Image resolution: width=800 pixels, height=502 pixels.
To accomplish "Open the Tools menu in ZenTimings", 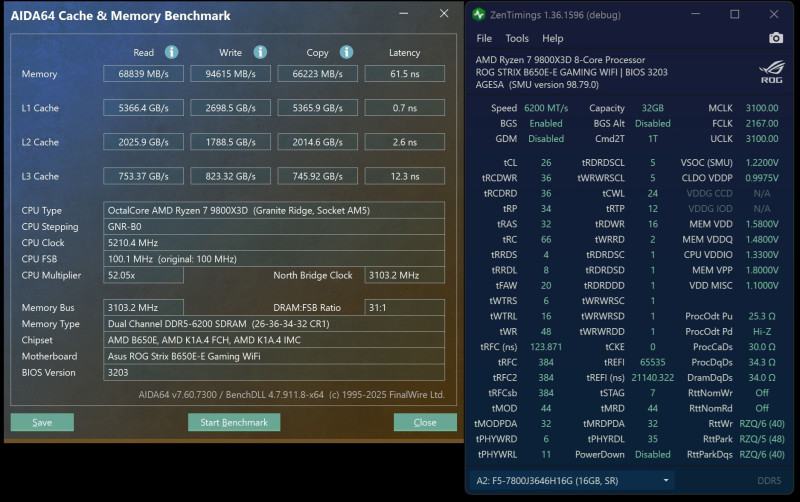I will (517, 38).
